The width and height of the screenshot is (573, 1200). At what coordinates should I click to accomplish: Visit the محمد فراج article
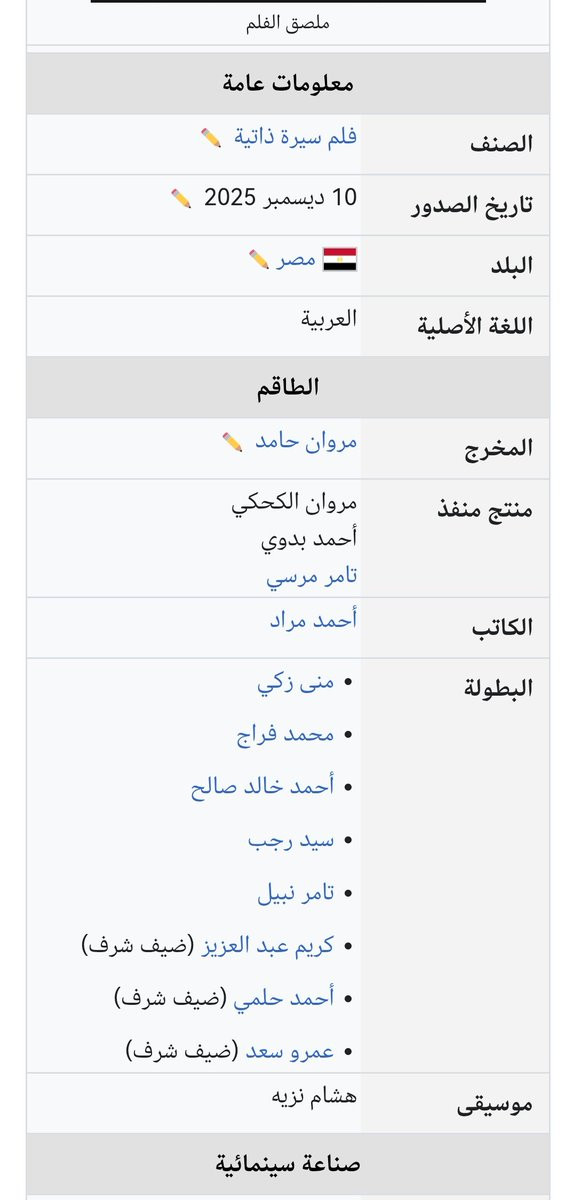pyautogui.click(x=286, y=735)
